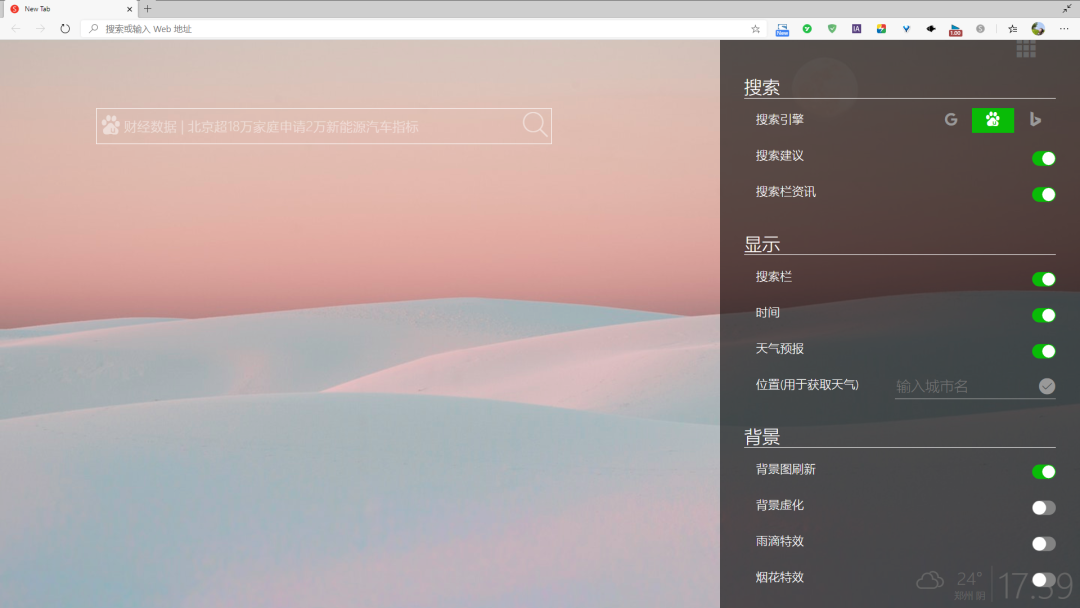Click the 显示 section heading
1080x608 pixels.
click(x=762, y=244)
